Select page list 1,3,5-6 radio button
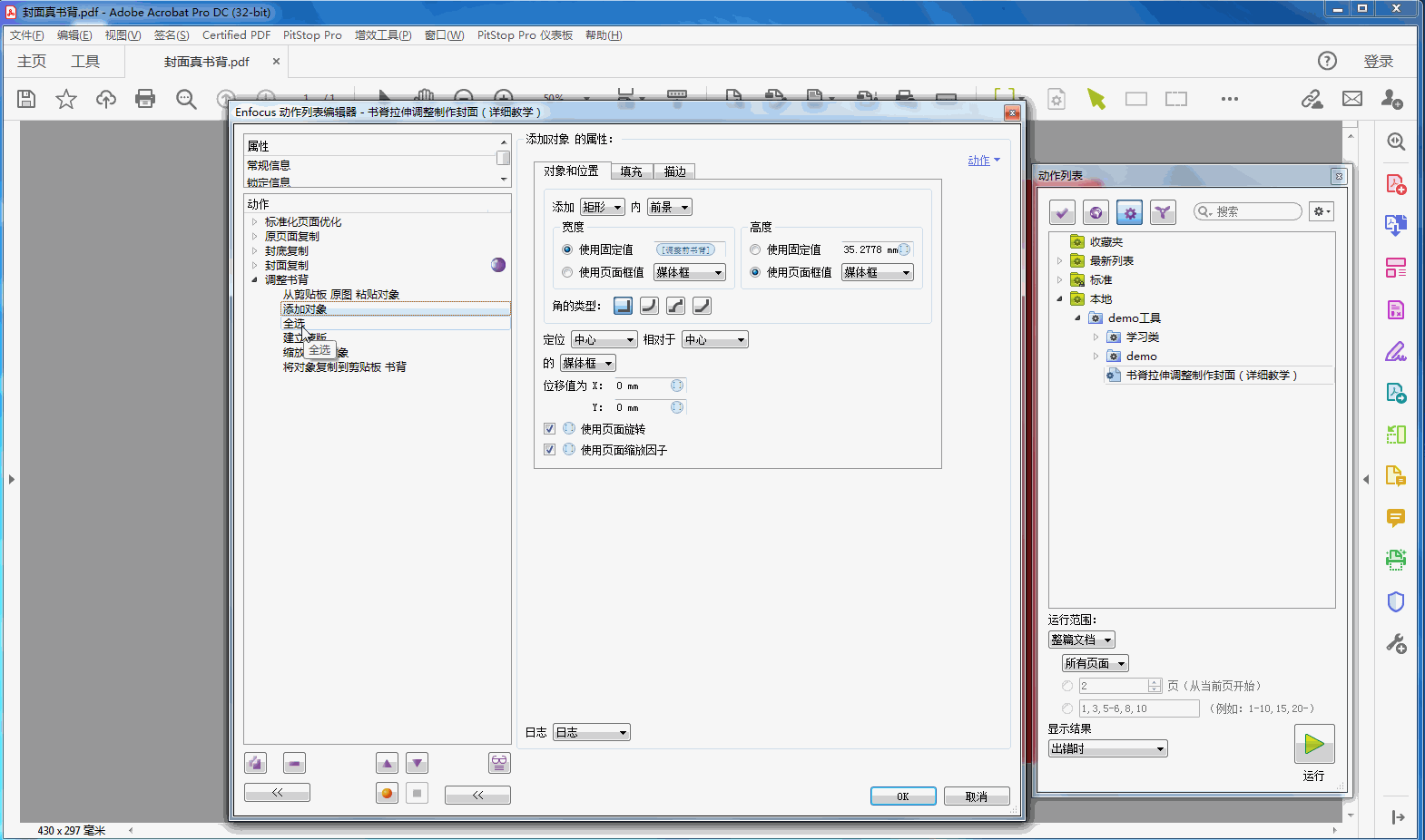 tap(1067, 708)
